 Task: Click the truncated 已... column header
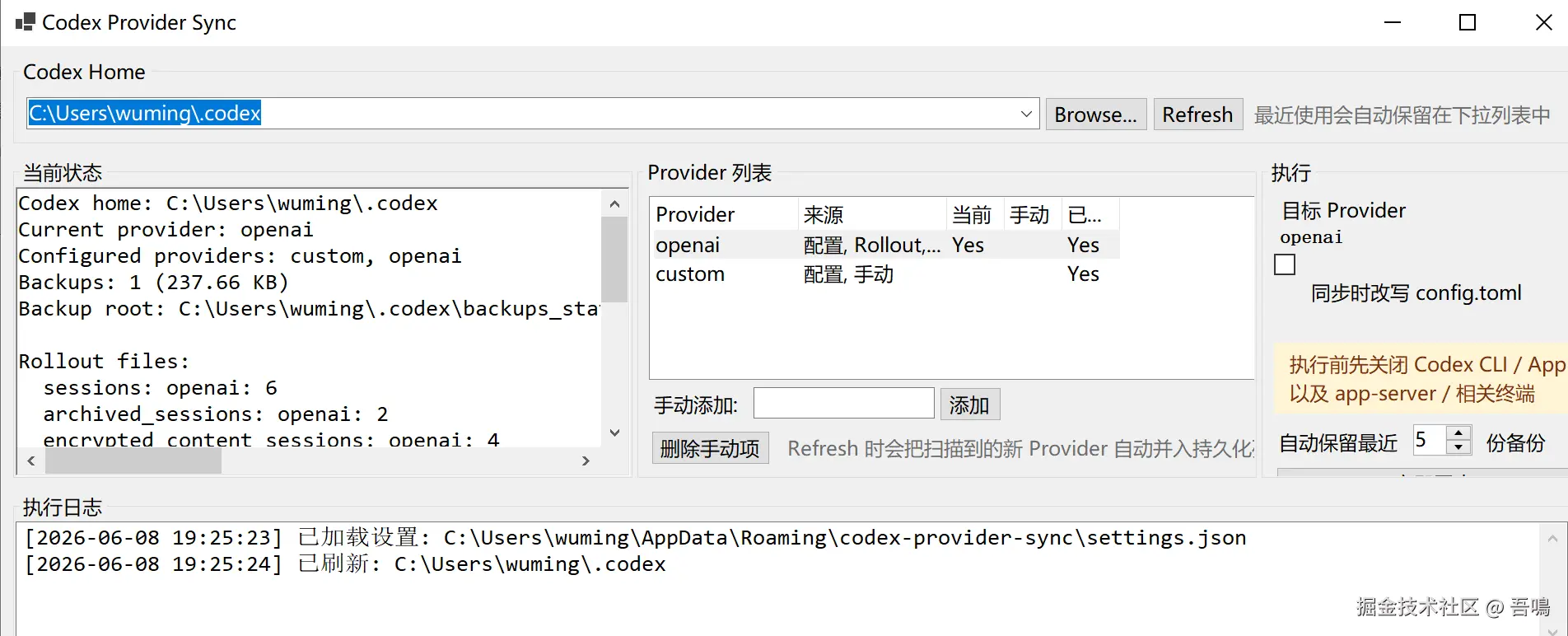[x=1090, y=214]
